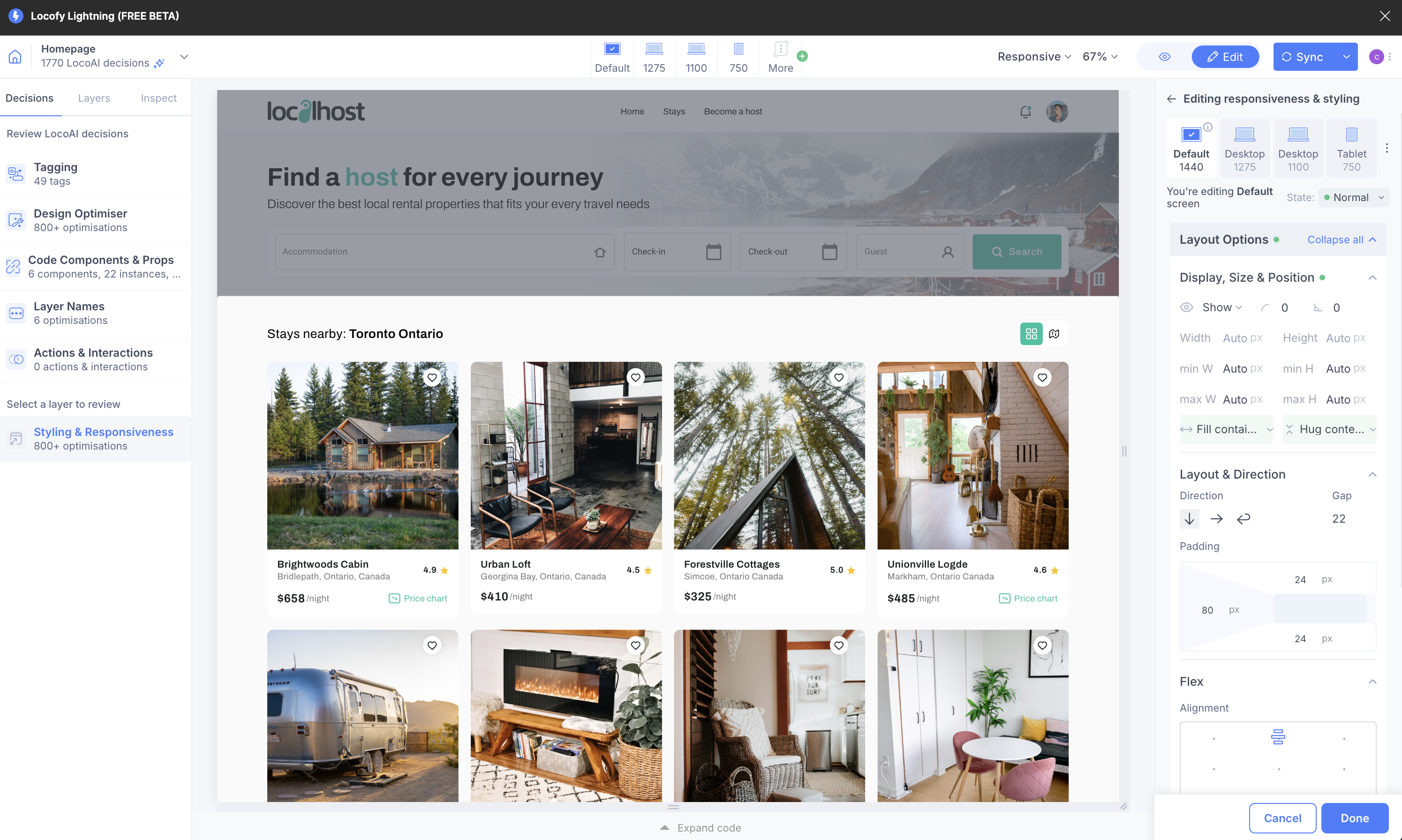The width and height of the screenshot is (1402, 840).
Task: Open the Hug content height dropdown
Action: pyautogui.click(x=1329, y=430)
